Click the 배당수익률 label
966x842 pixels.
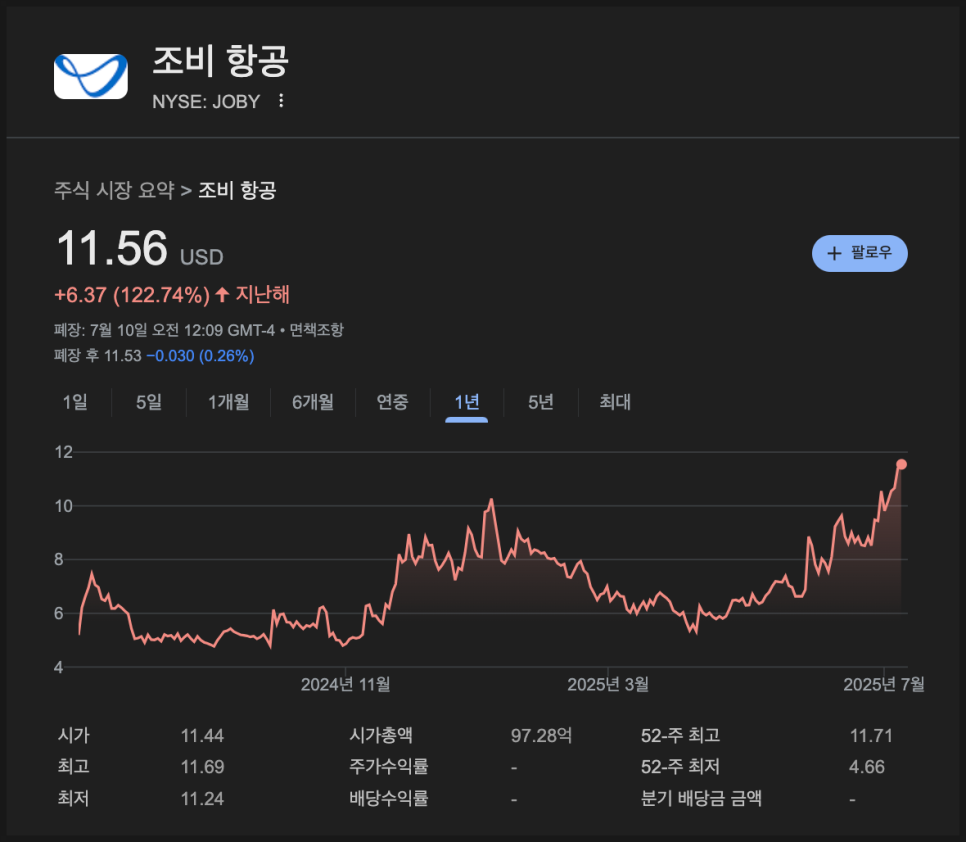[389, 799]
